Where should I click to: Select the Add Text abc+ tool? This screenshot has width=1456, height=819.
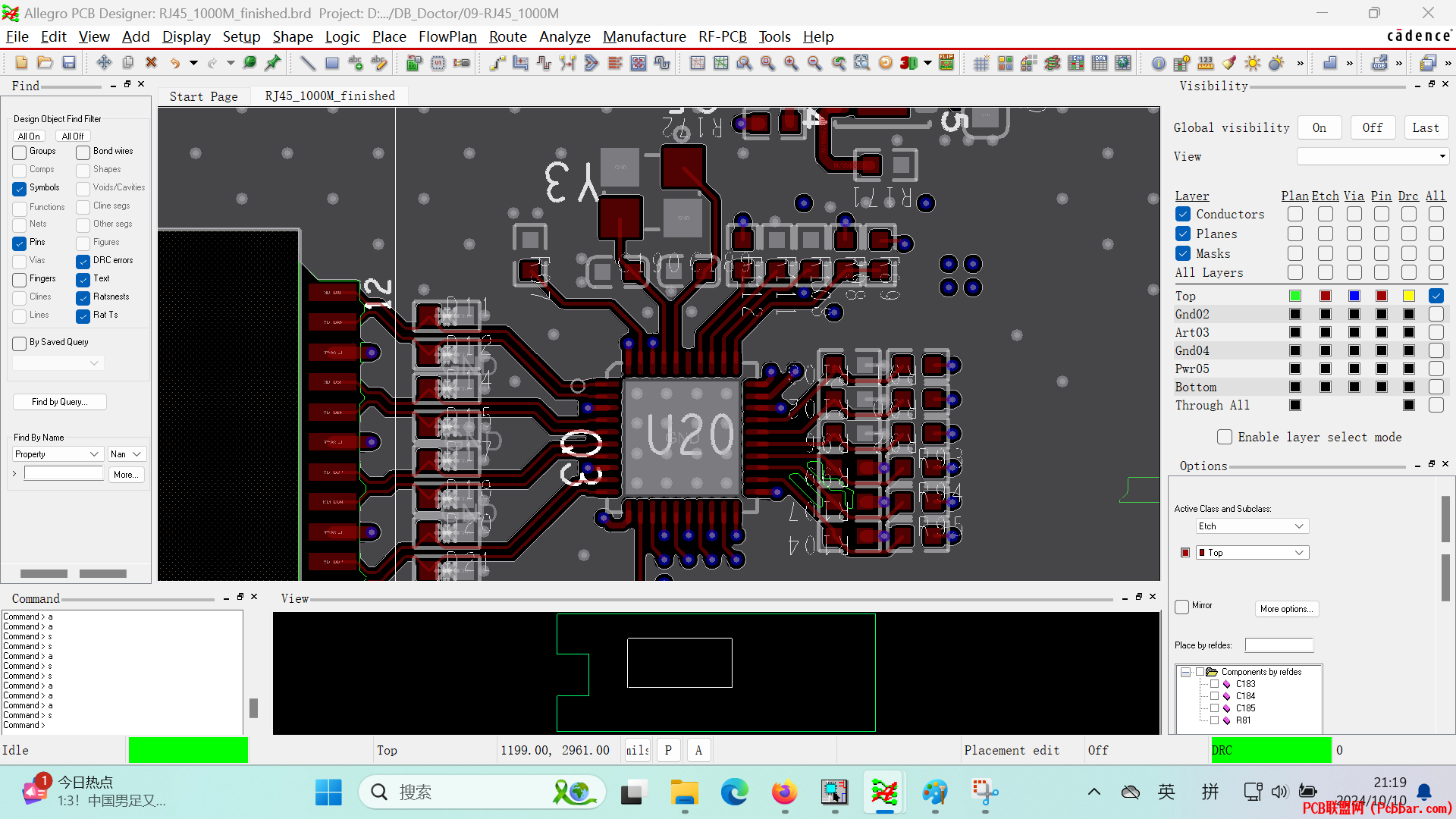355,63
